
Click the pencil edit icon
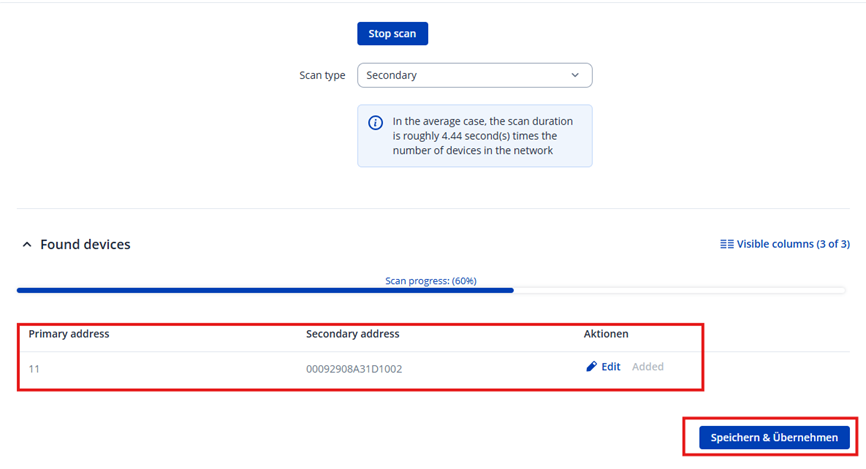(x=591, y=367)
